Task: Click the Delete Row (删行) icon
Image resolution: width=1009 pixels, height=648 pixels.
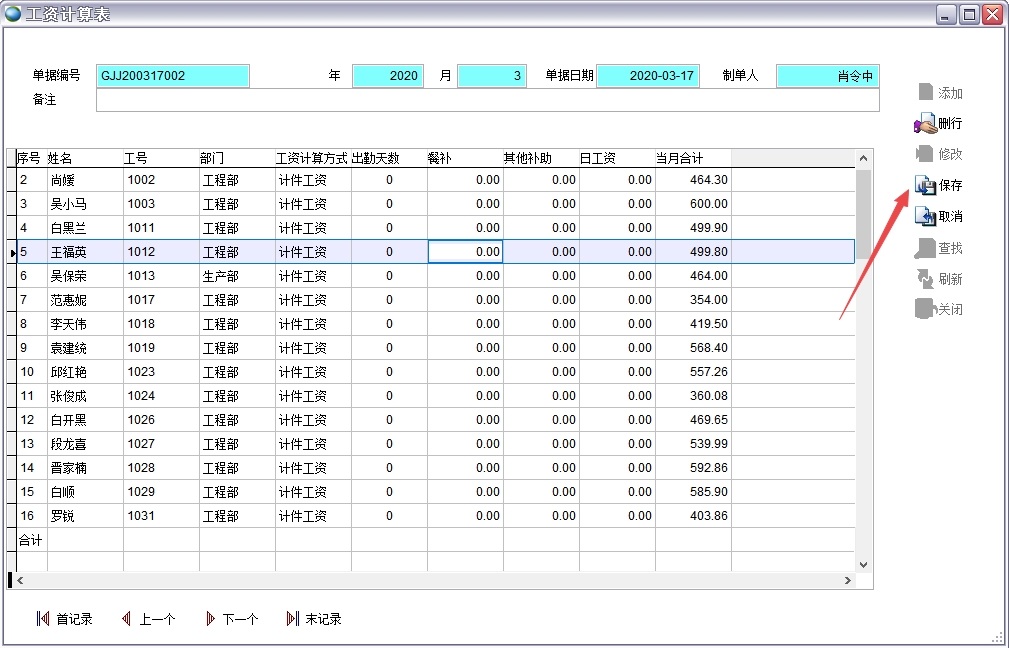Action: point(925,124)
